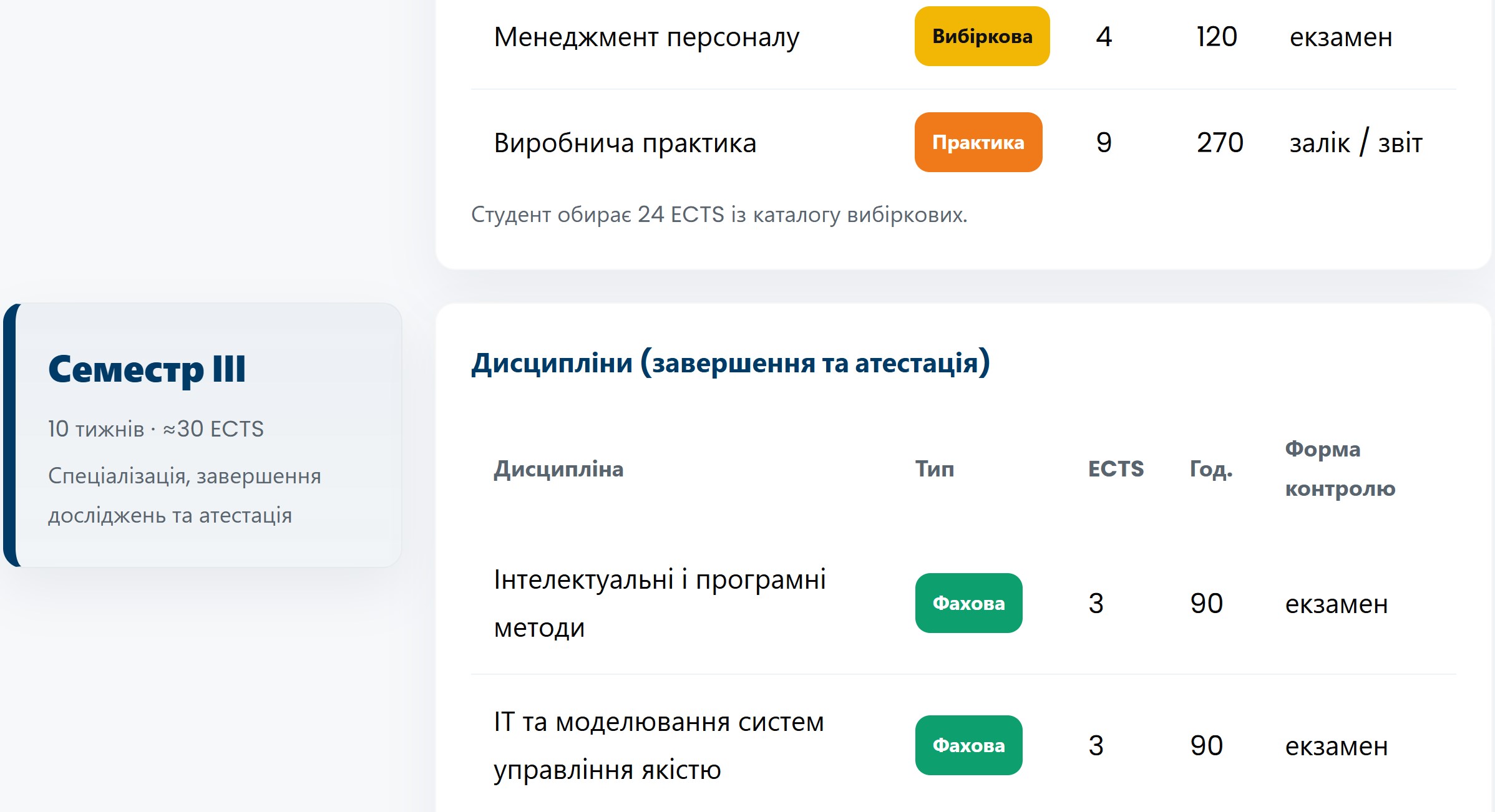1495x812 pixels.
Task: Click the 270 hours cell for Виробнича практика
Action: [1220, 143]
